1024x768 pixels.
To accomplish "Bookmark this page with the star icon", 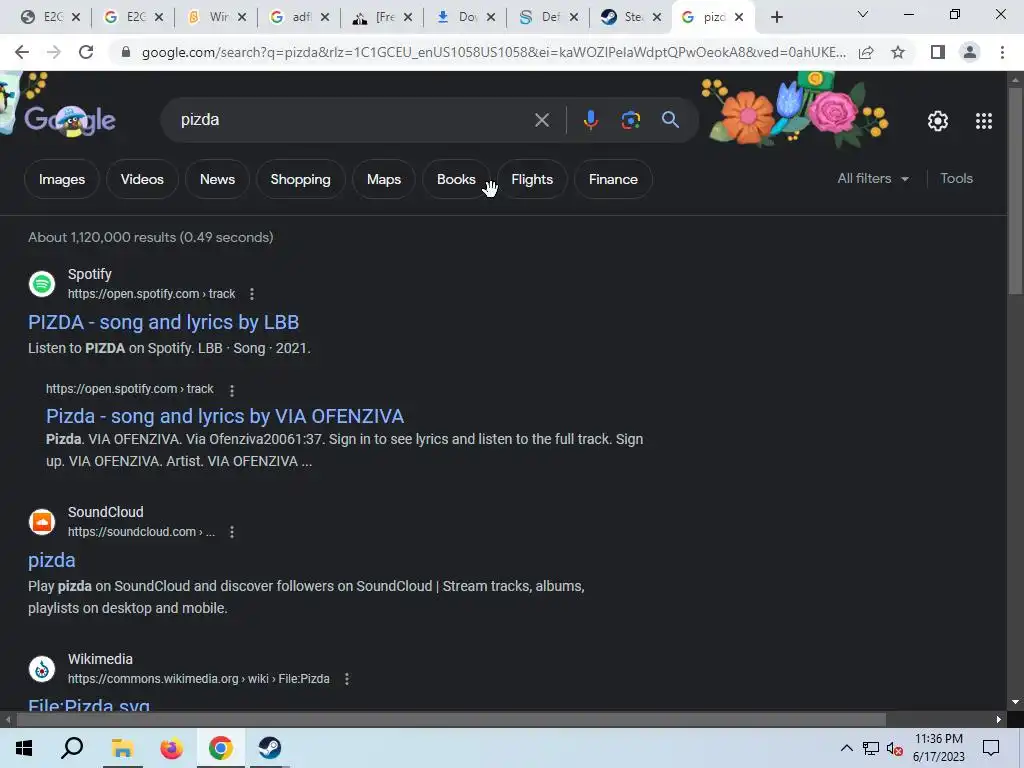I will tap(898, 52).
